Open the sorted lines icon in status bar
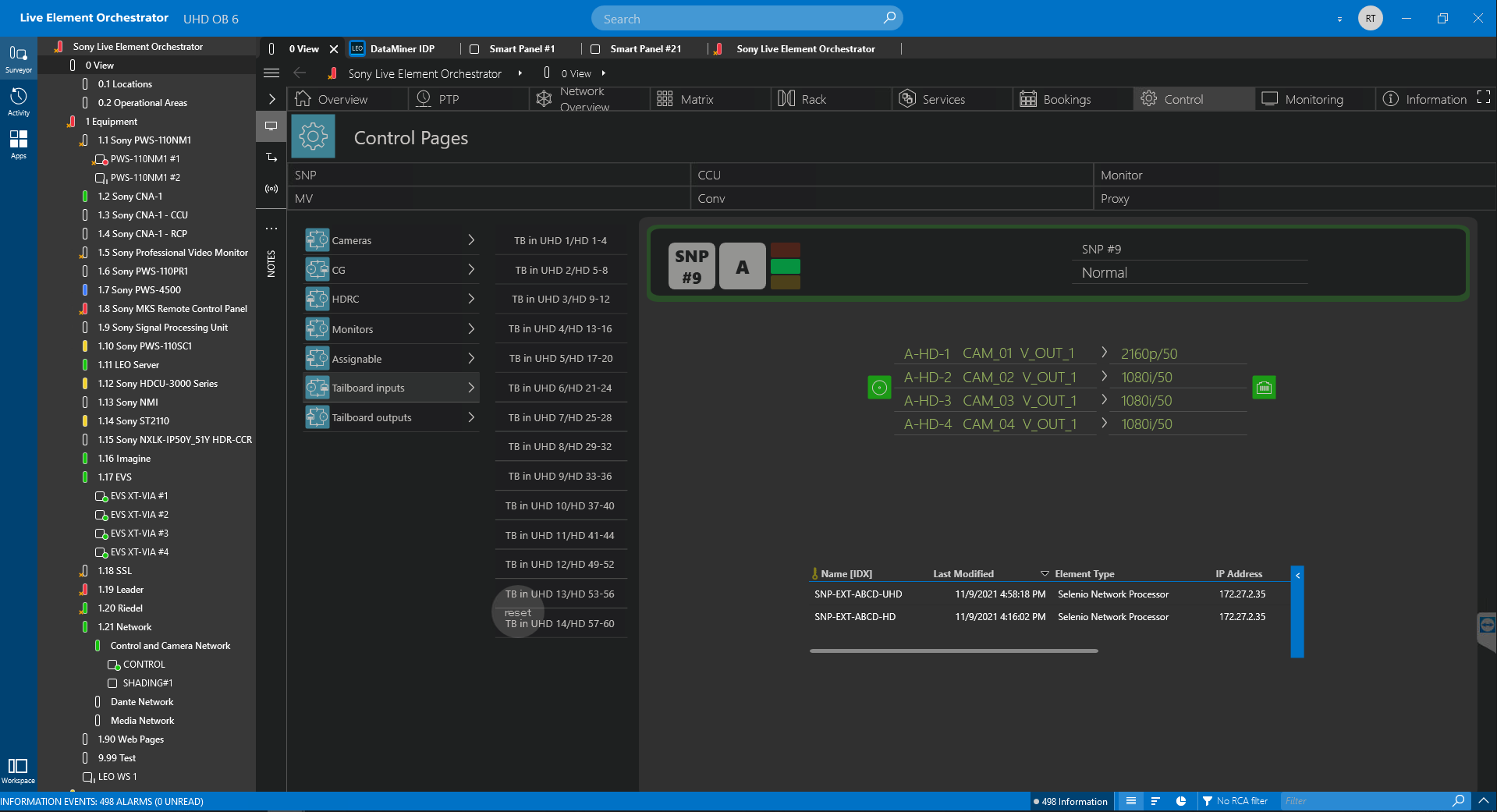 1155,801
